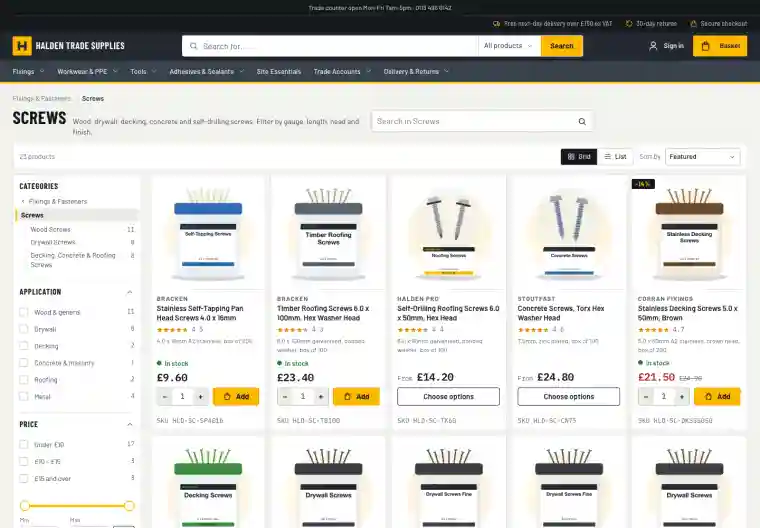
Task: Tick the Decking application checkbox
Action: click(x=23, y=346)
